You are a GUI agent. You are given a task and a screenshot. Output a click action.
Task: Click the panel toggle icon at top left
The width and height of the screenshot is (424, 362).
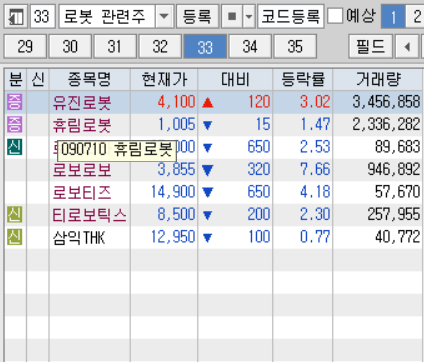(16, 16)
